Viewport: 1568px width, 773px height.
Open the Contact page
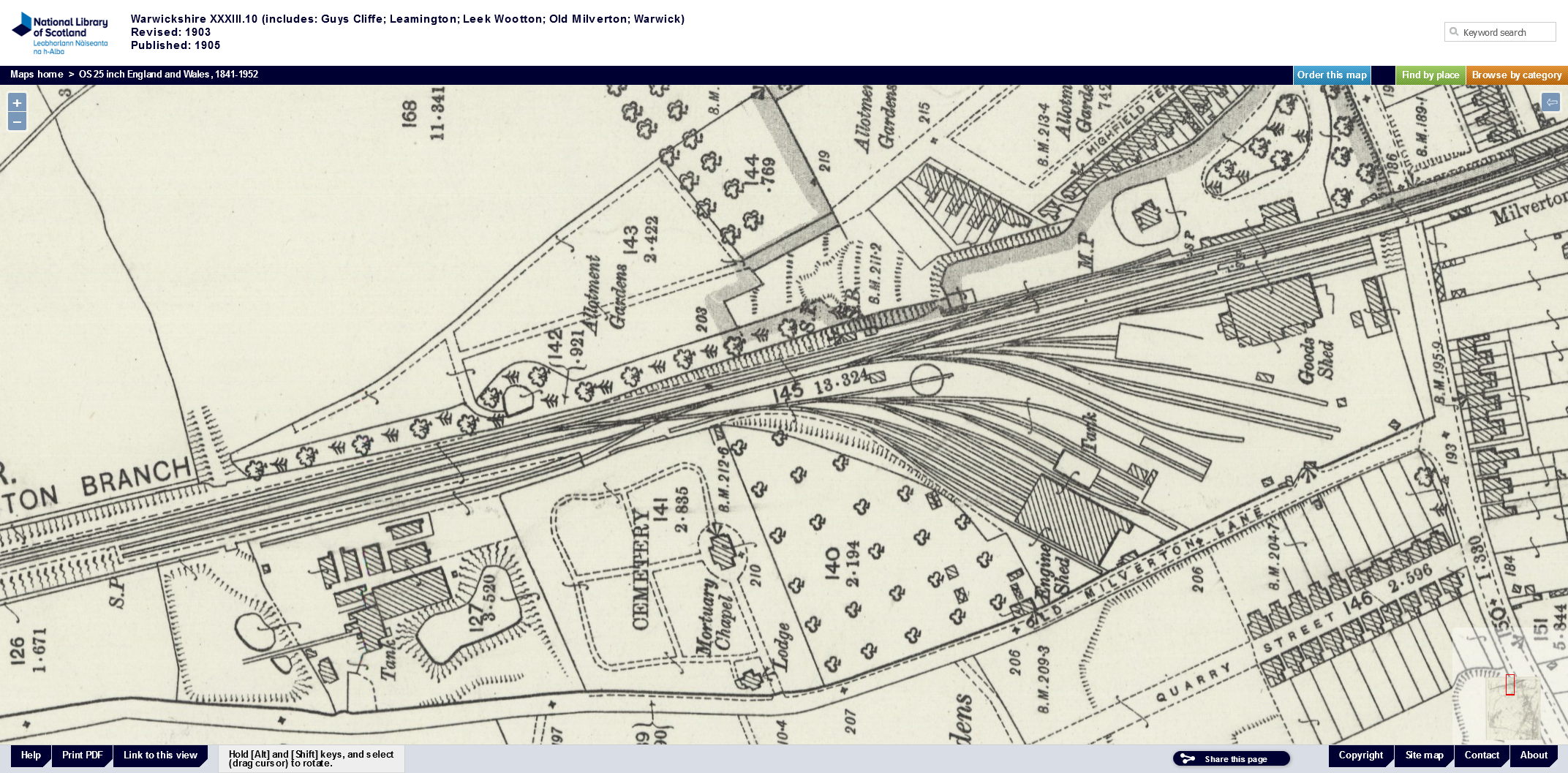pyautogui.click(x=1482, y=755)
